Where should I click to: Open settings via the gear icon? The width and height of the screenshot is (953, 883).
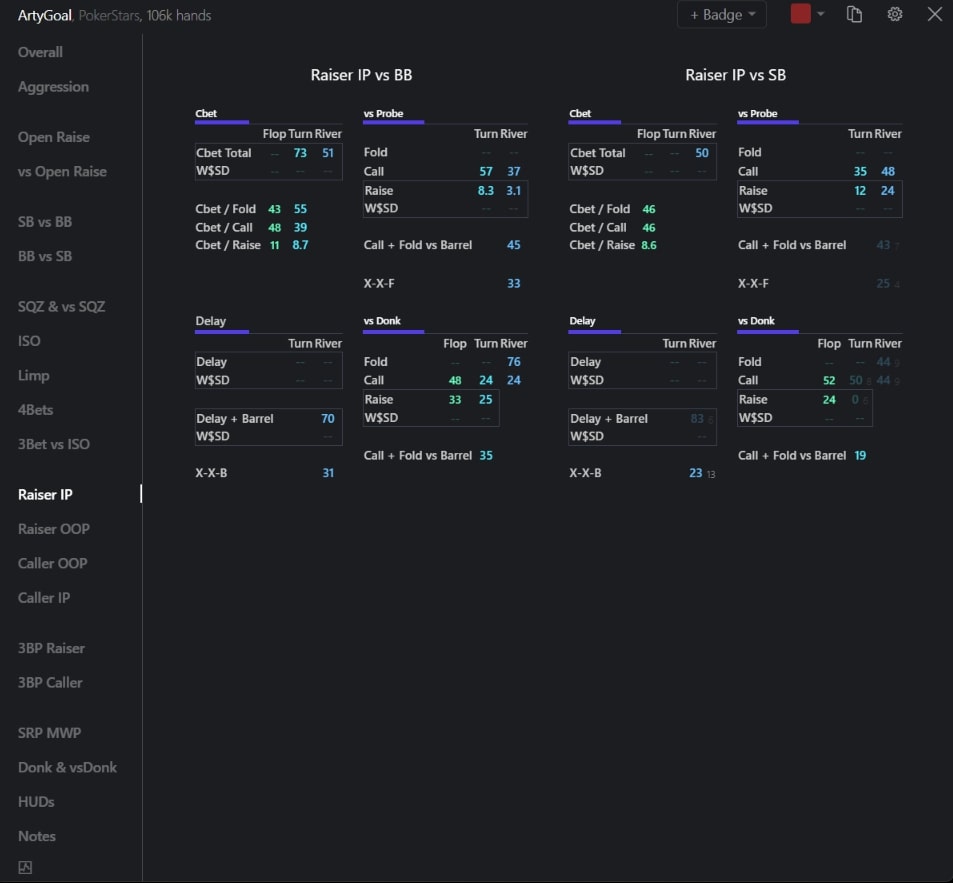(895, 14)
